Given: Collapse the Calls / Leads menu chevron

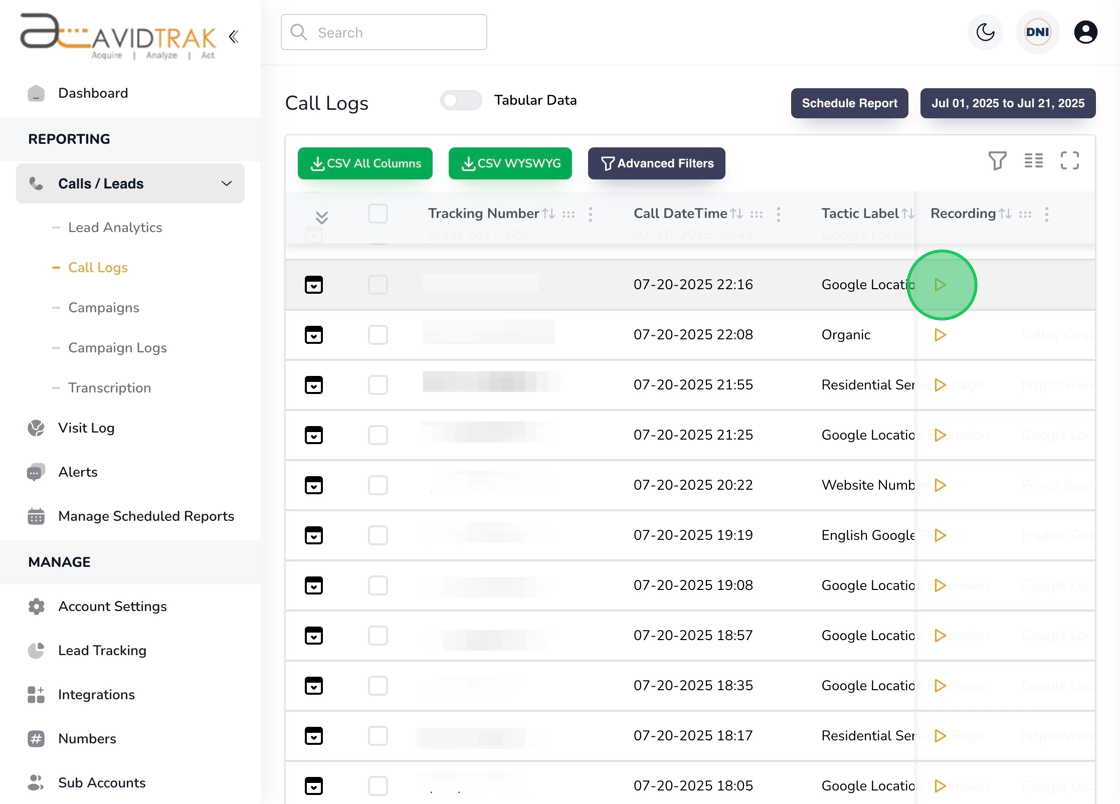Looking at the screenshot, I should coord(226,184).
